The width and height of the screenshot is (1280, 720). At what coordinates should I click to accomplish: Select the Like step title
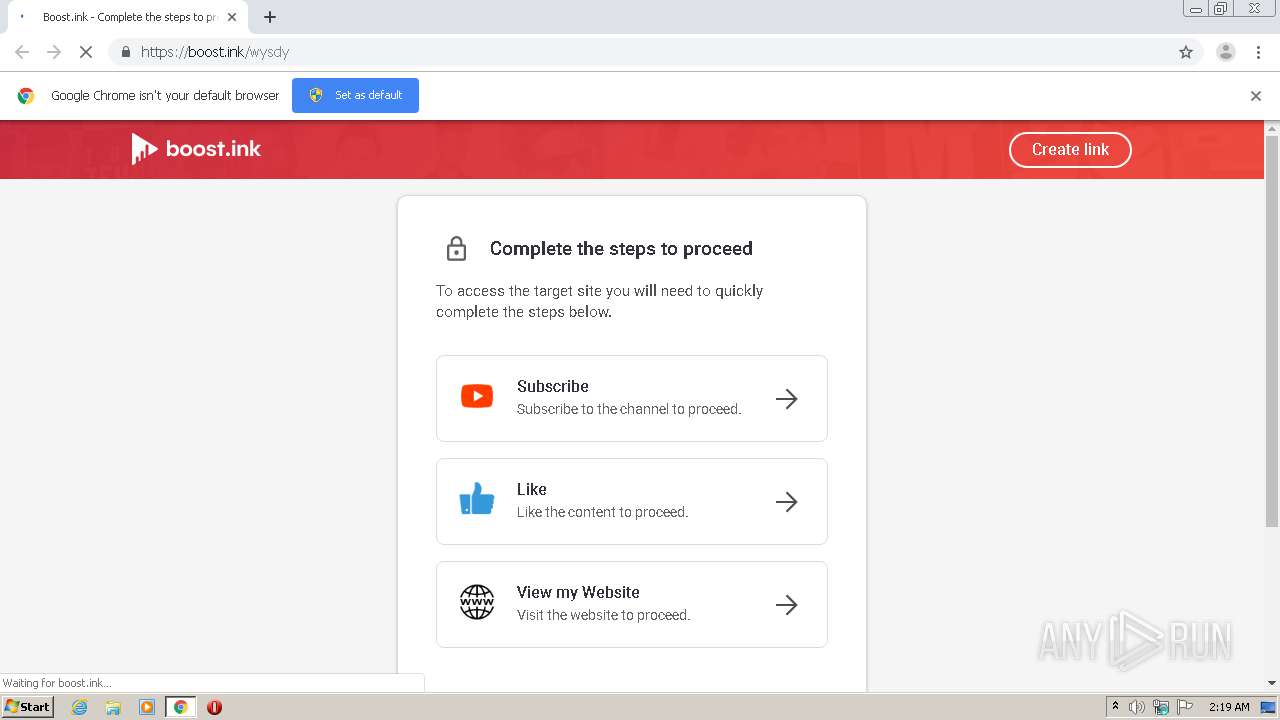(x=532, y=489)
